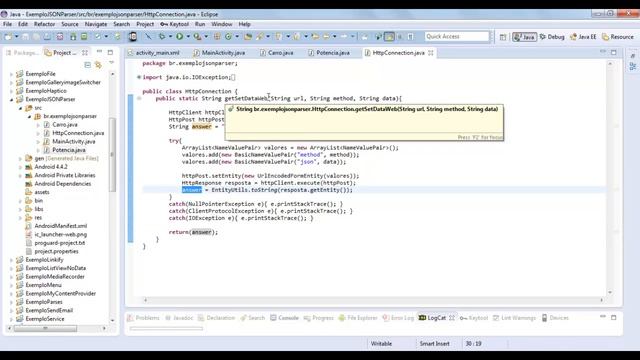Screen dimensions: 640x360
Task: Open the Project menu
Action: [x=145, y=24]
